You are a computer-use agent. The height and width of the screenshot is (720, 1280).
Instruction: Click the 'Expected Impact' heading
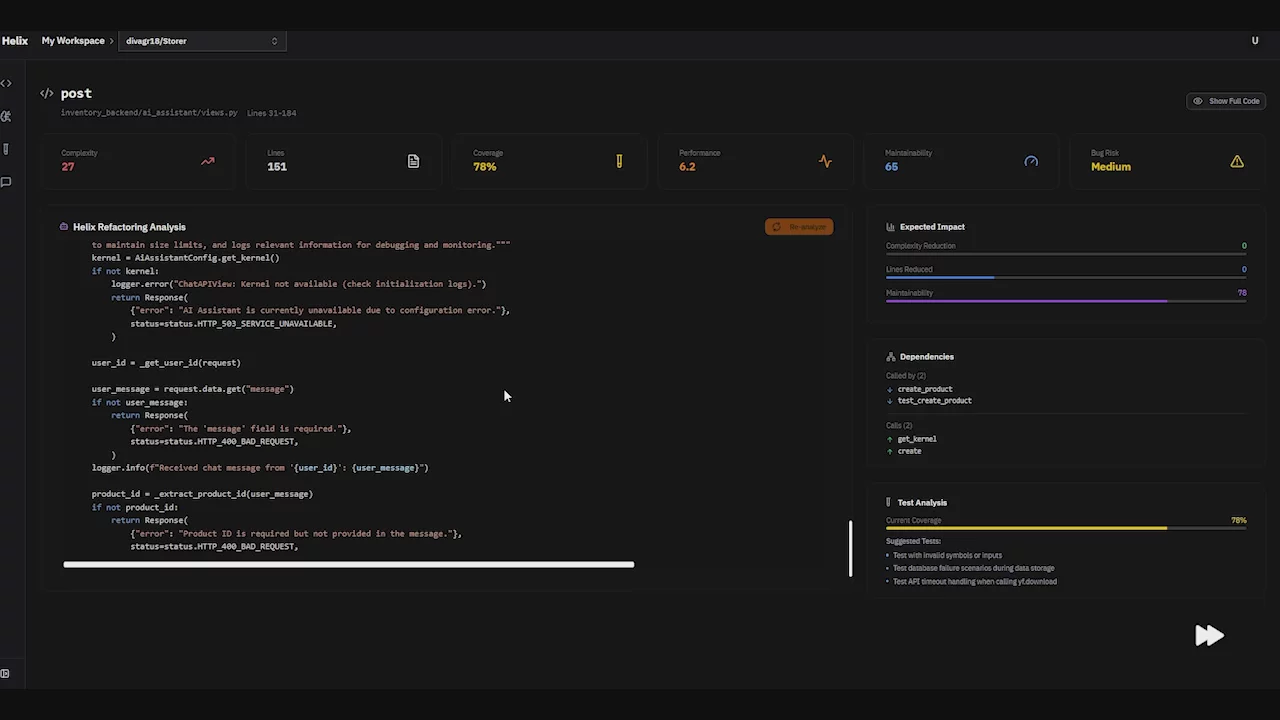[932, 227]
